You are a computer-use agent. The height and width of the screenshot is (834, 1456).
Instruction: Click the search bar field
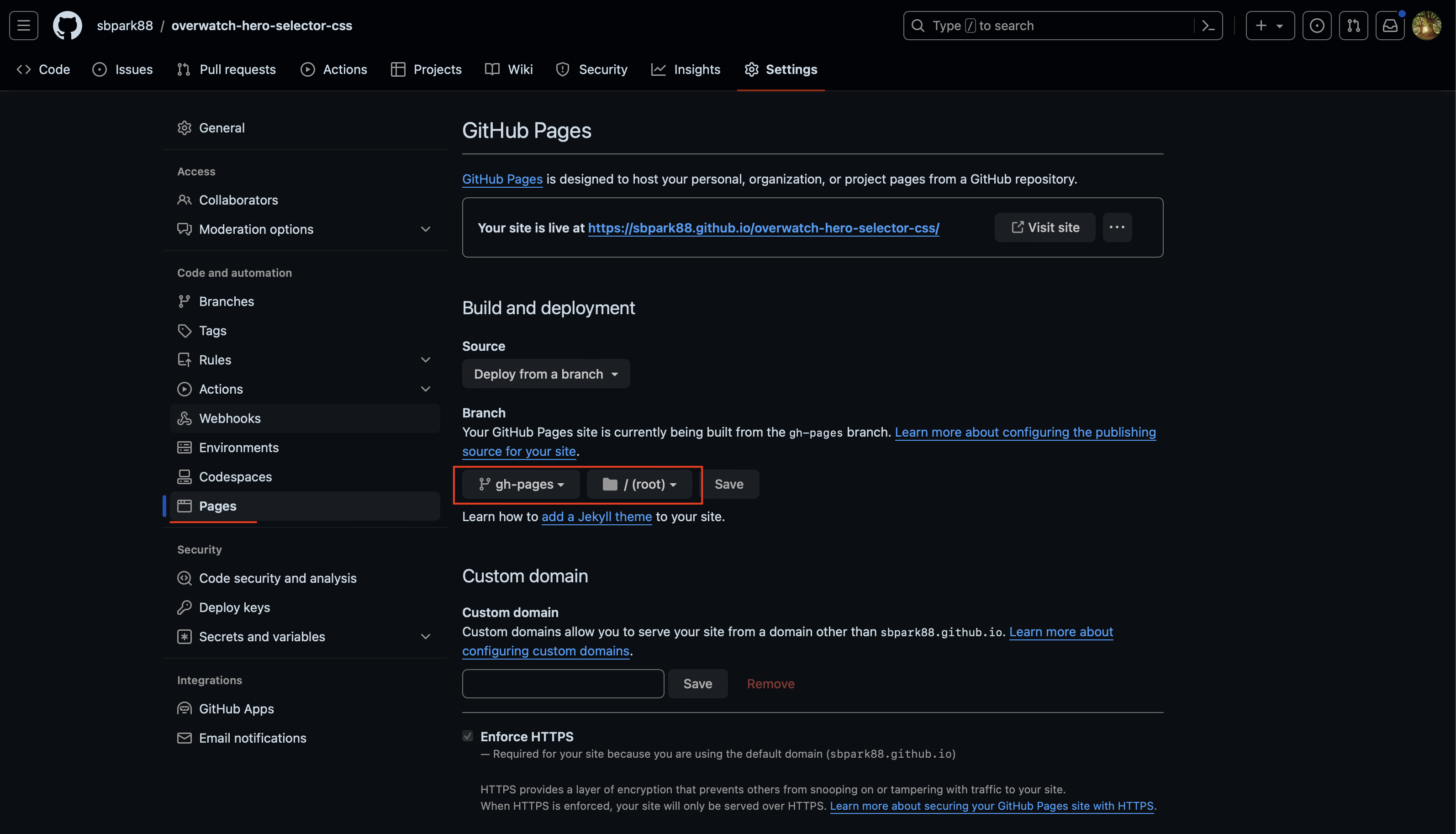pyautogui.click(x=1062, y=25)
